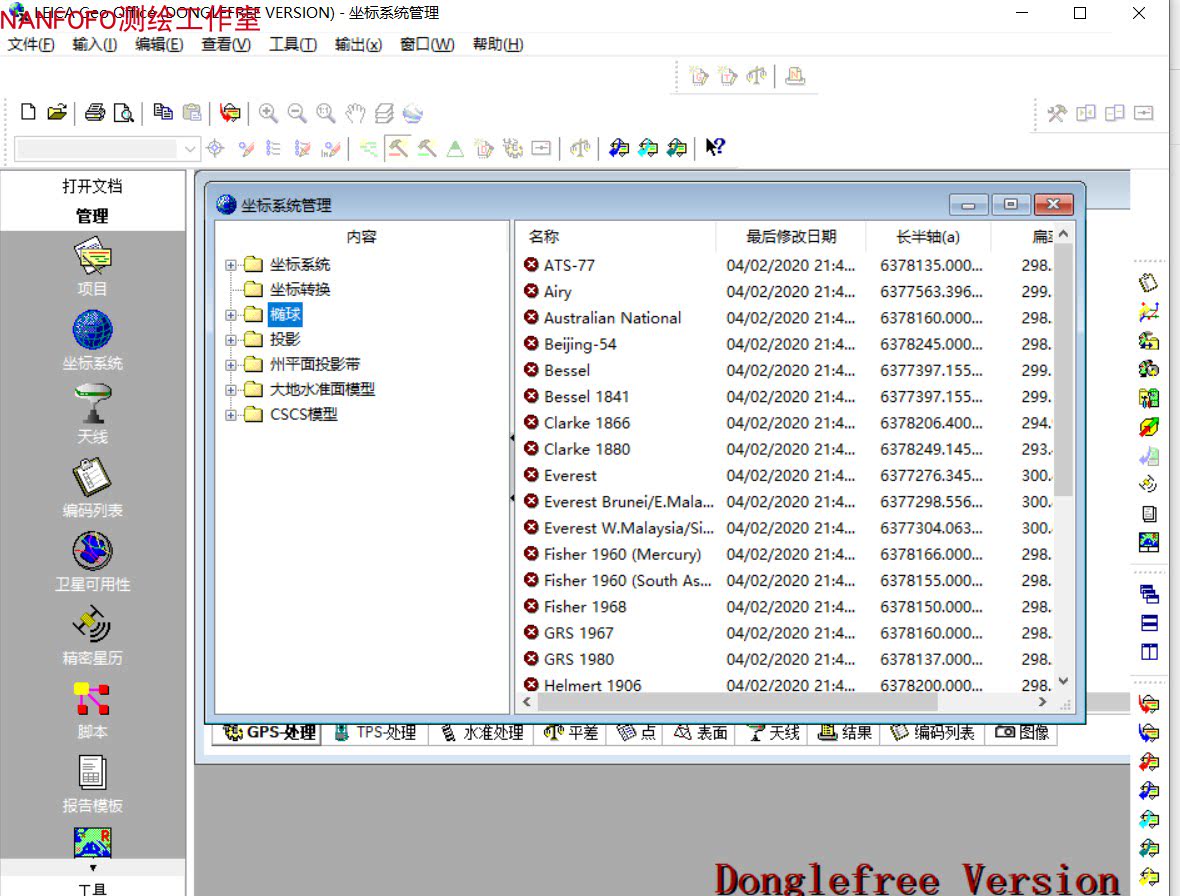Select the 坐标系统 globe icon in sidebar
The width and height of the screenshot is (1180, 896).
[93, 330]
